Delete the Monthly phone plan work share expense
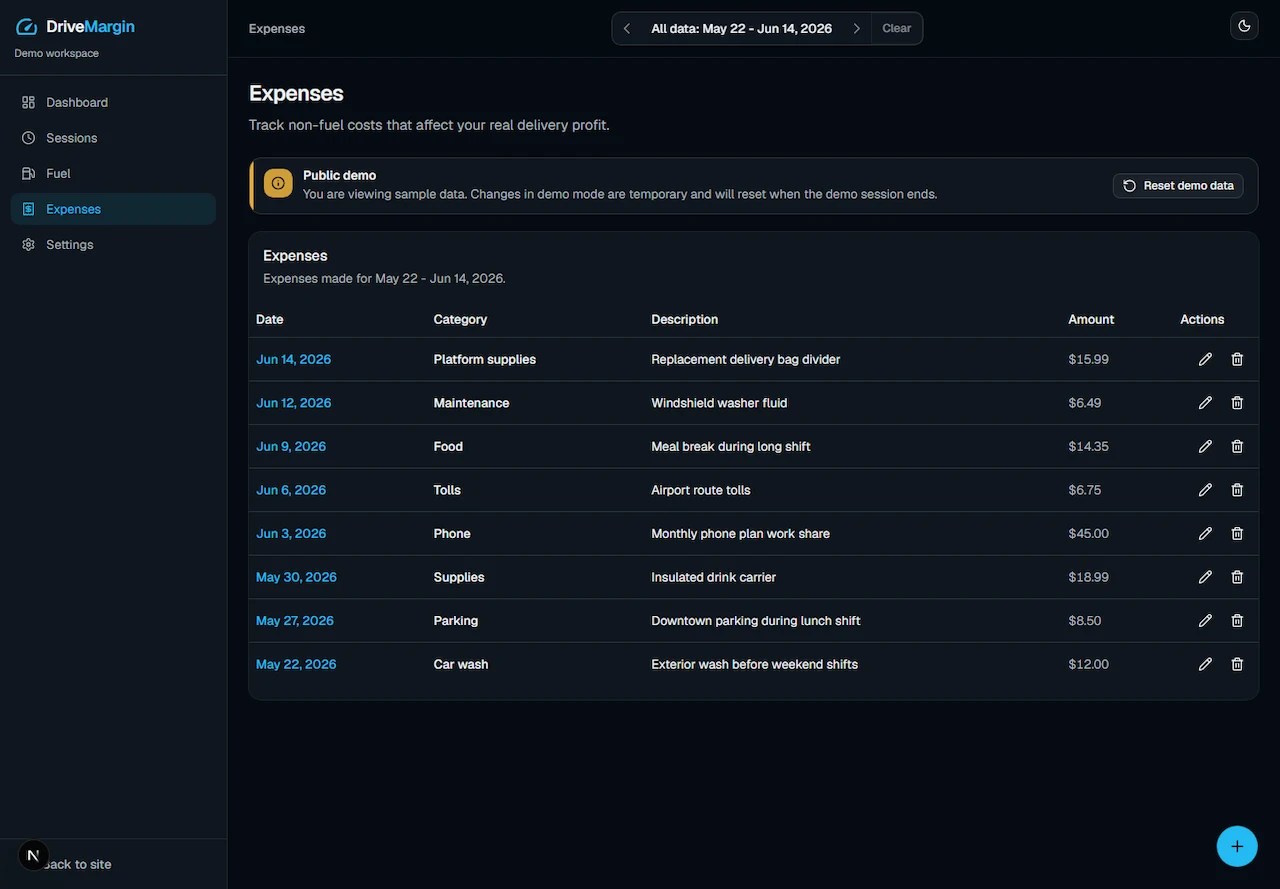The height and width of the screenshot is (889, 1280). [1237, 533]
